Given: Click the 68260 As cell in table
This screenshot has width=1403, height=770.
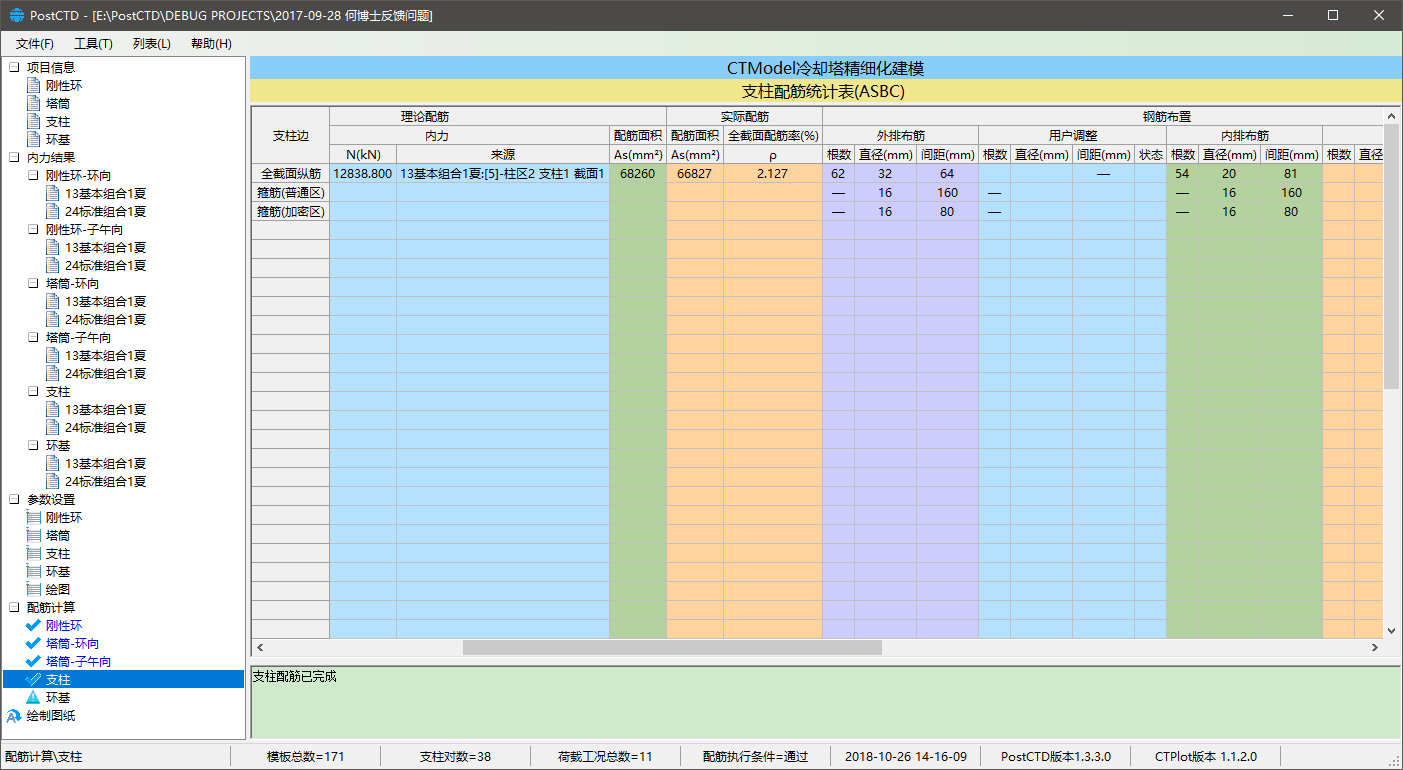Looking at the screenshot, I should click(637, 174).
